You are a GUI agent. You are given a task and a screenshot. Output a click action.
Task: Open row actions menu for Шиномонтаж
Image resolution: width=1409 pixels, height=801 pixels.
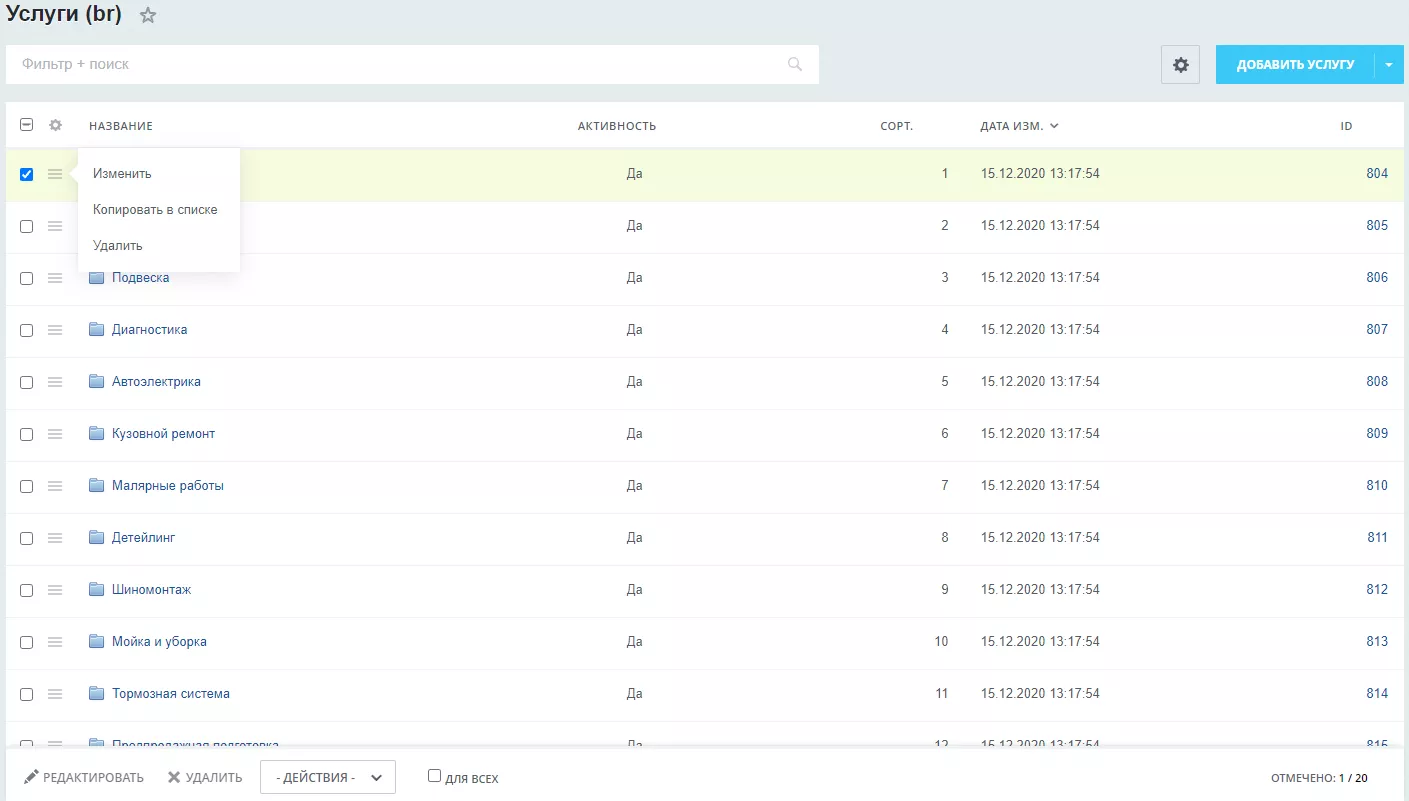point(55,590)
